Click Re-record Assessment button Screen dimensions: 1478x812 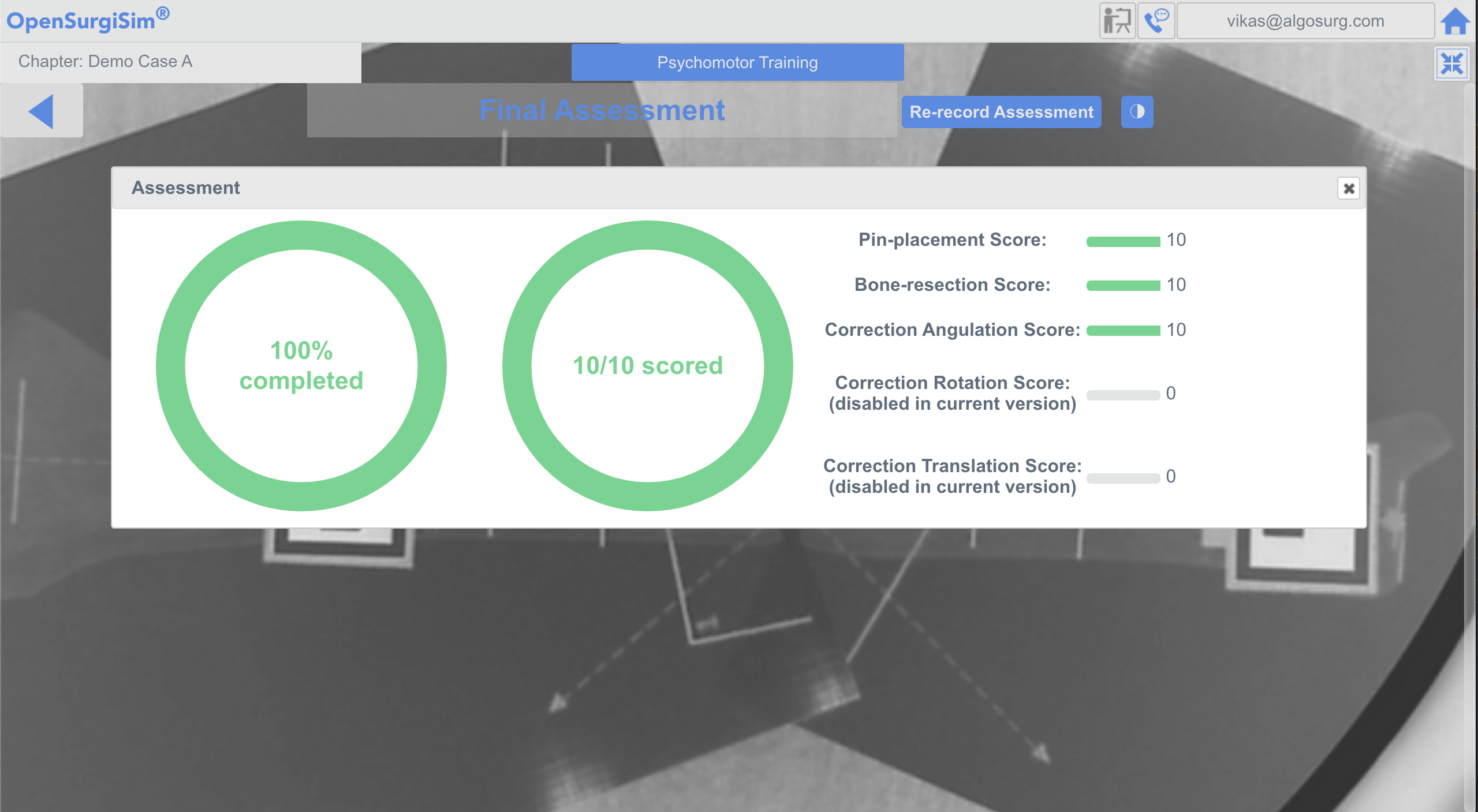pyautogui.click(x=1001, y=112)
